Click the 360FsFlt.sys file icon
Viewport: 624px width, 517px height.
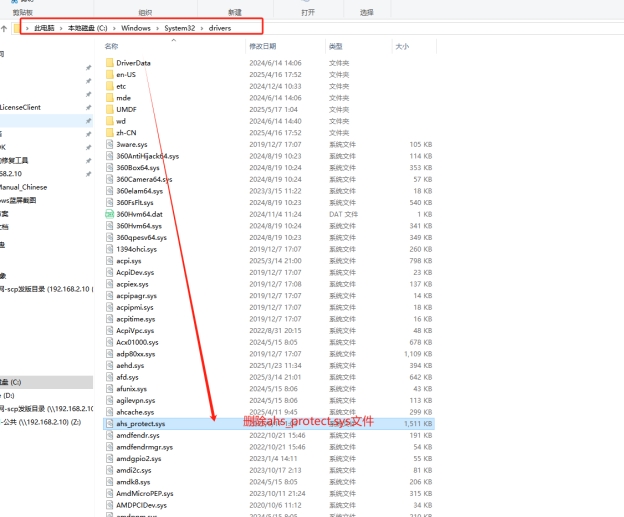coord(110,202)
